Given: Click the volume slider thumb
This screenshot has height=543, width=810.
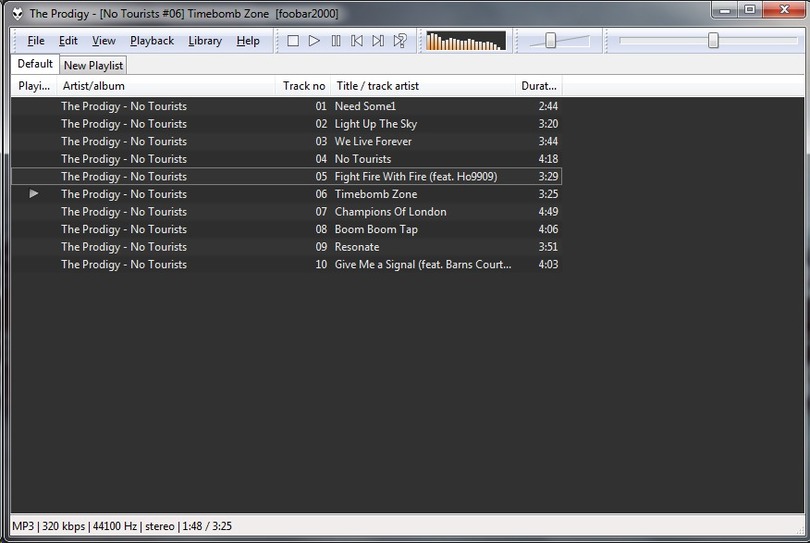Looking at the screenshot, I should (x=551, y=40).
